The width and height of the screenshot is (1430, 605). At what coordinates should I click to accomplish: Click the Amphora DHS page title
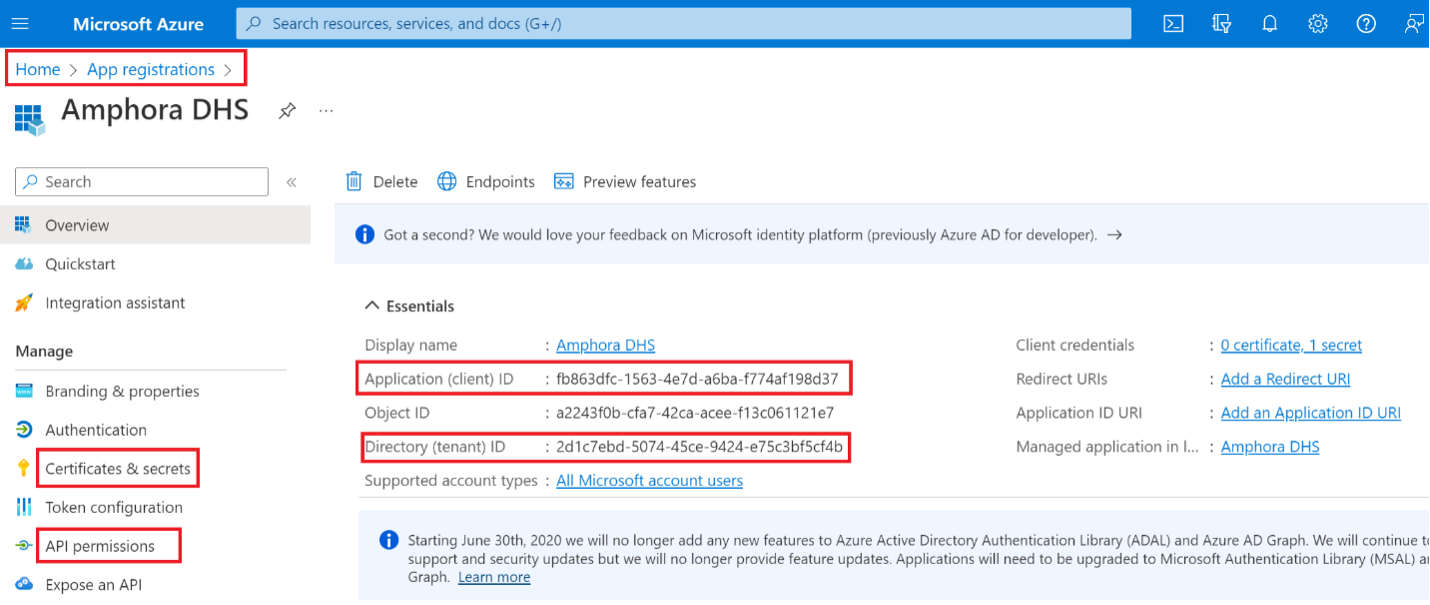click(155, 110)
